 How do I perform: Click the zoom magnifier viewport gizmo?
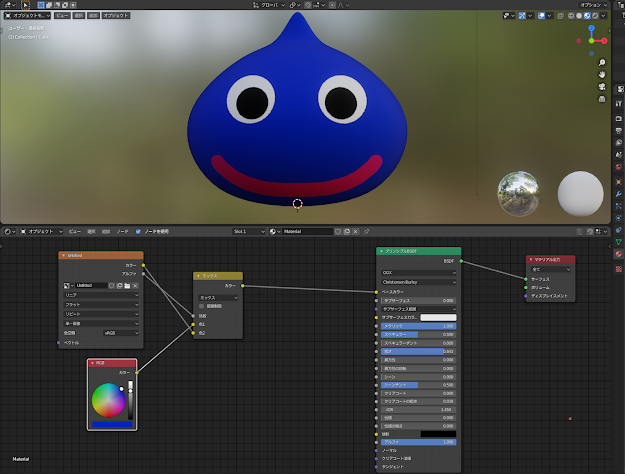coord(602,63)
